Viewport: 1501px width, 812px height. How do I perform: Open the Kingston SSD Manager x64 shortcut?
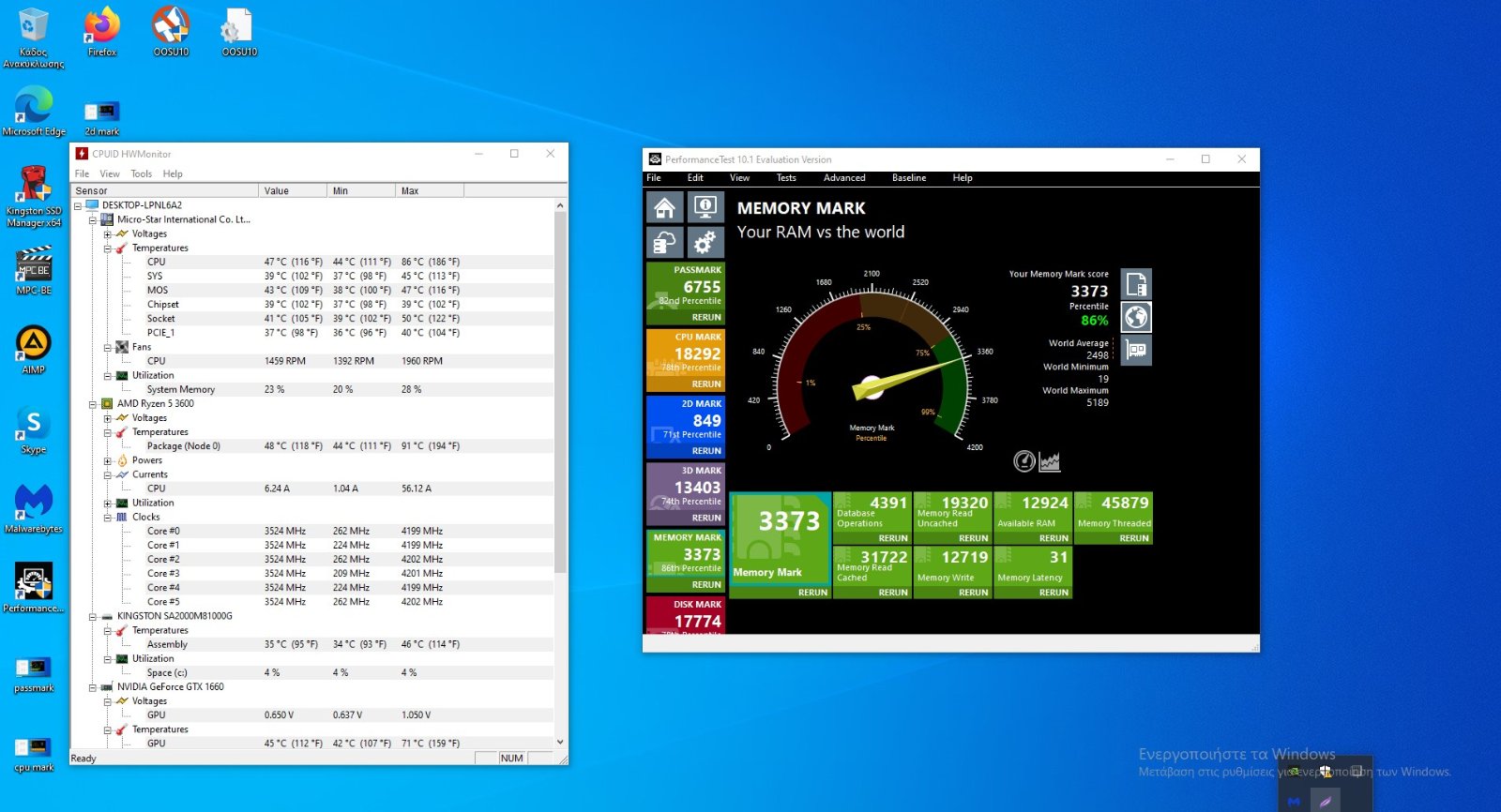[34, 195]
